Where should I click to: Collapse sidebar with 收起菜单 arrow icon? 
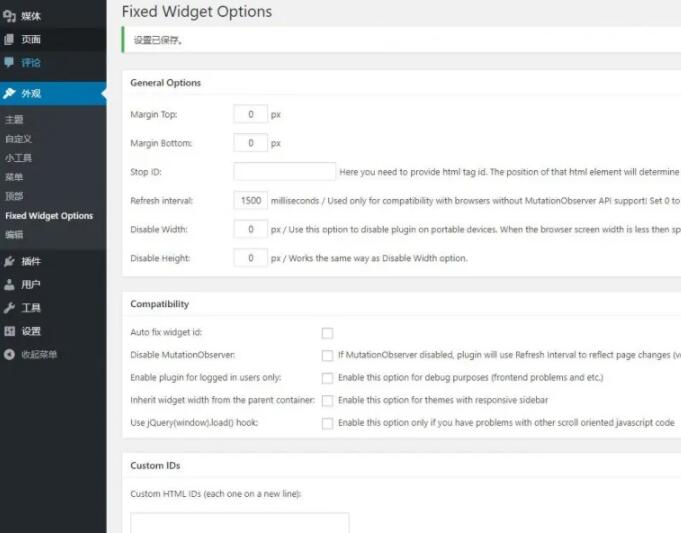tap(9, 354)
